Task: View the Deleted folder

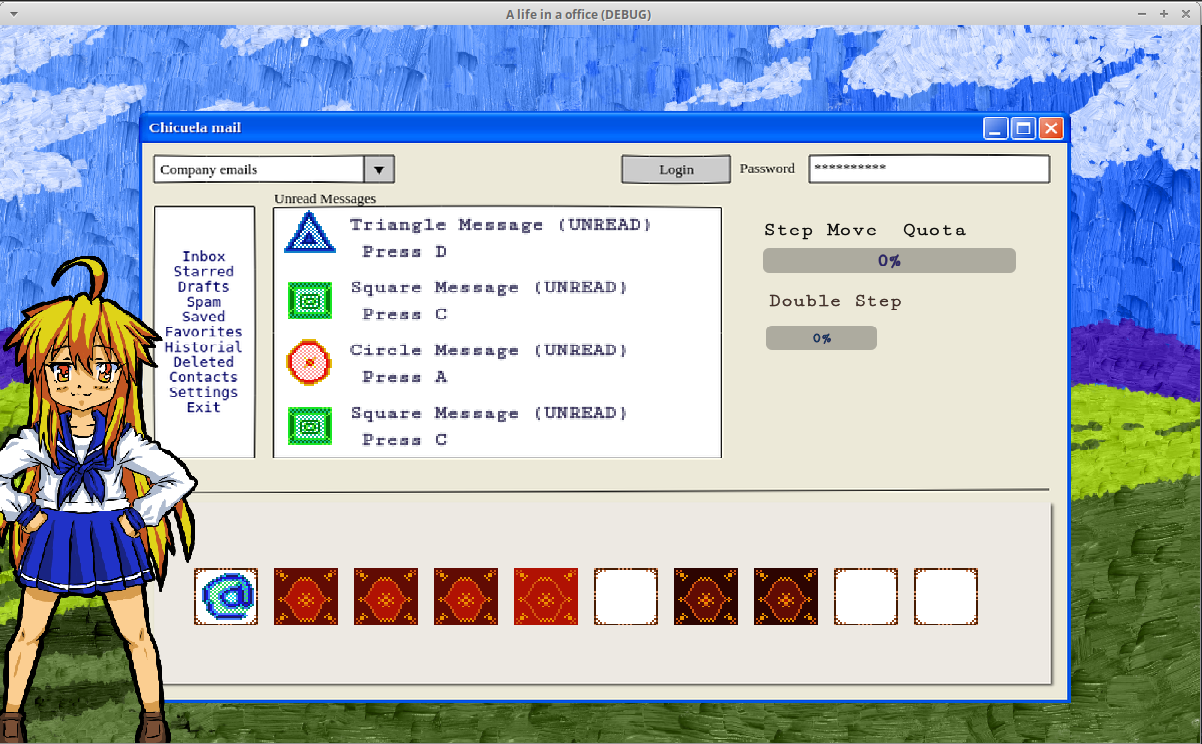Action: pos(204,362)
